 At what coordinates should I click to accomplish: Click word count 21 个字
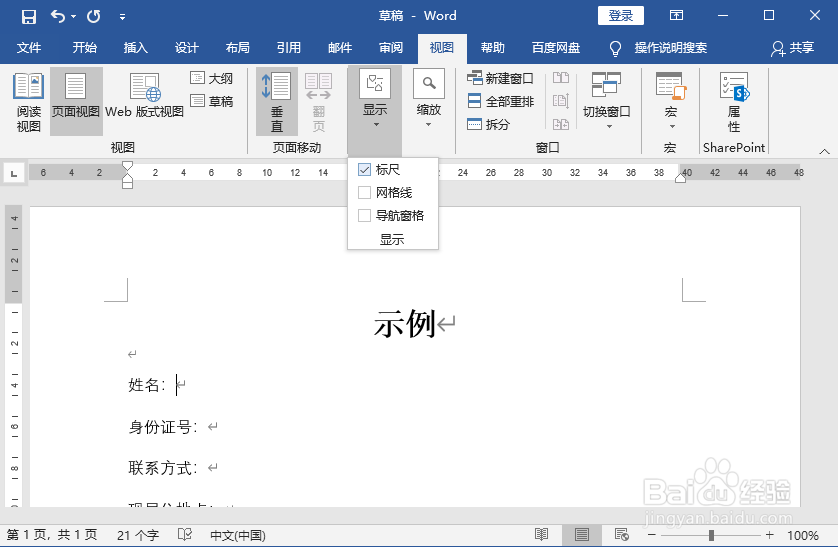point(138,535)
